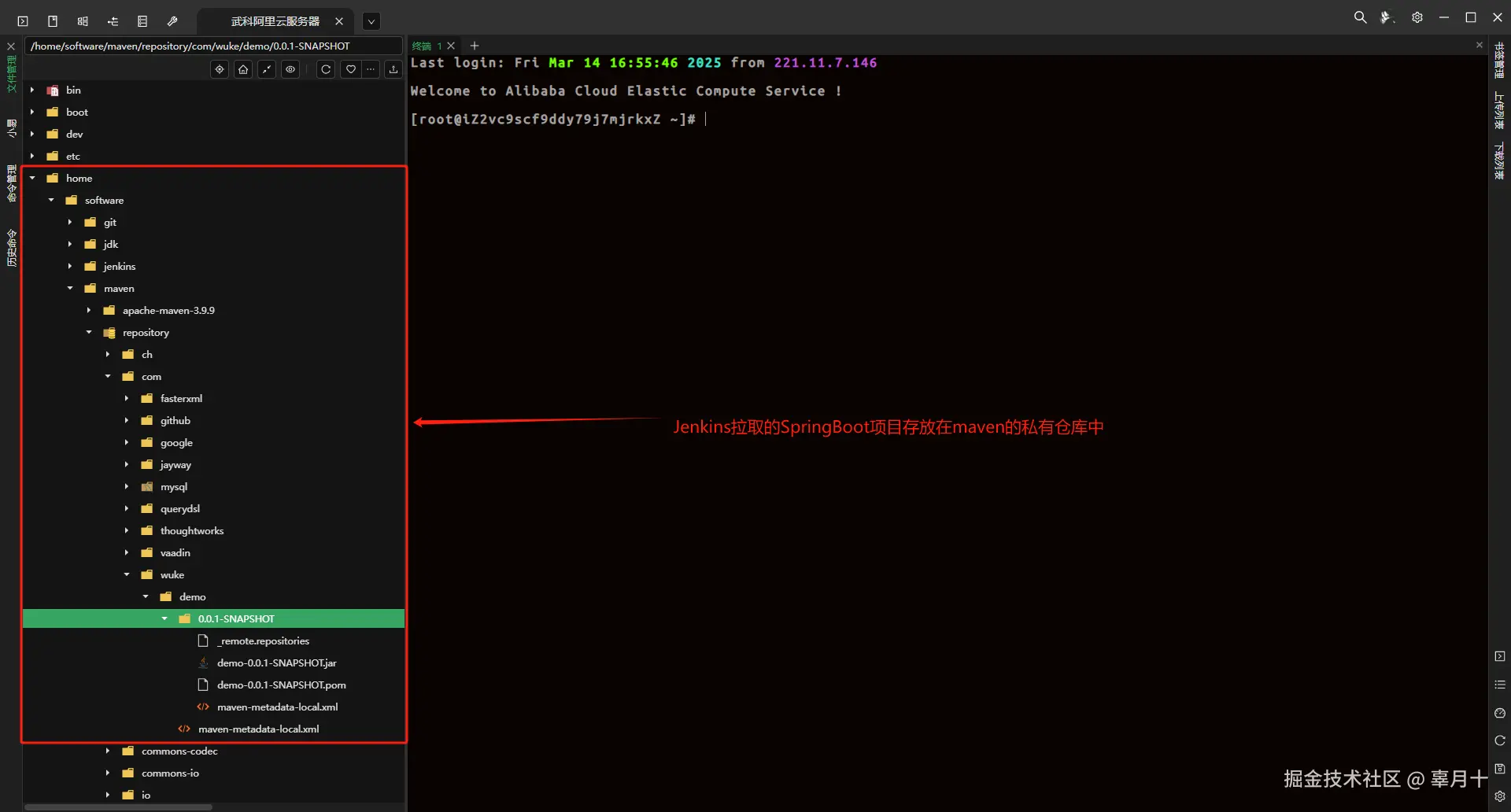Click the upload icon in file toolbar

(x=393, y=69)
